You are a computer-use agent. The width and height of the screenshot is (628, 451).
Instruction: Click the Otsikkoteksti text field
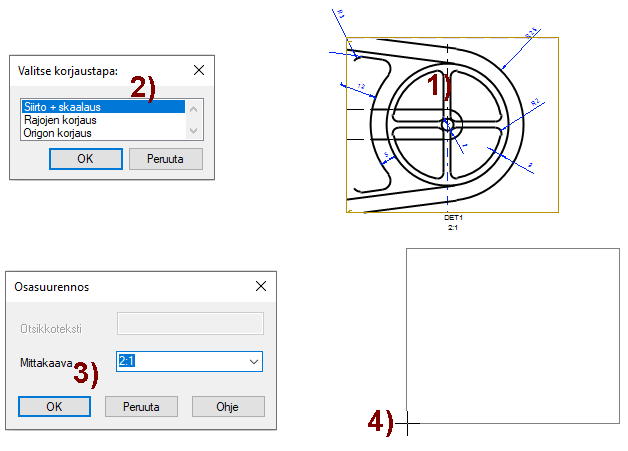click(x=190, y=323)
